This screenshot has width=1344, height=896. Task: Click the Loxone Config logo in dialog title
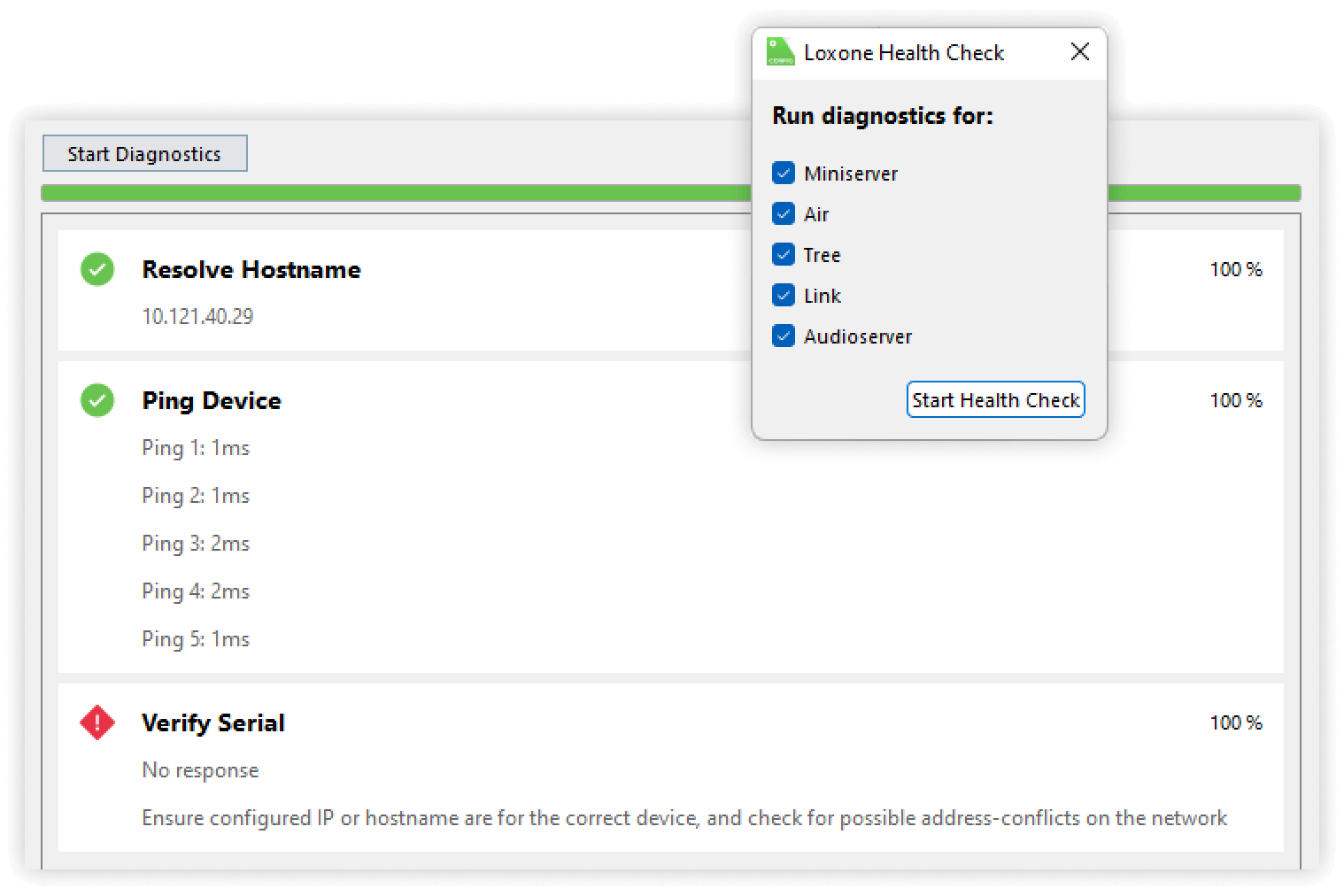click(780, 52)
